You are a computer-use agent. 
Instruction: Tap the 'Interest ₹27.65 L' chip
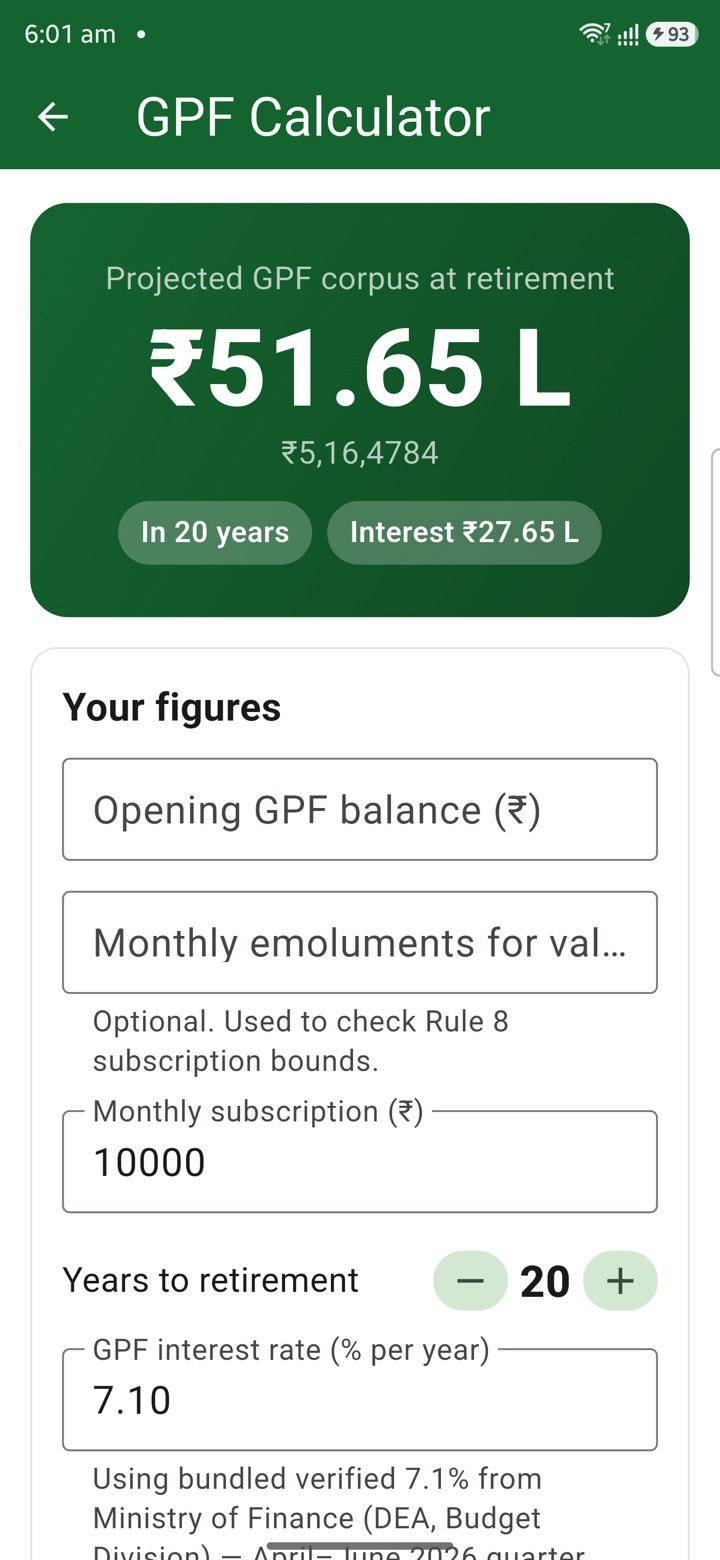tap(464, 532)
